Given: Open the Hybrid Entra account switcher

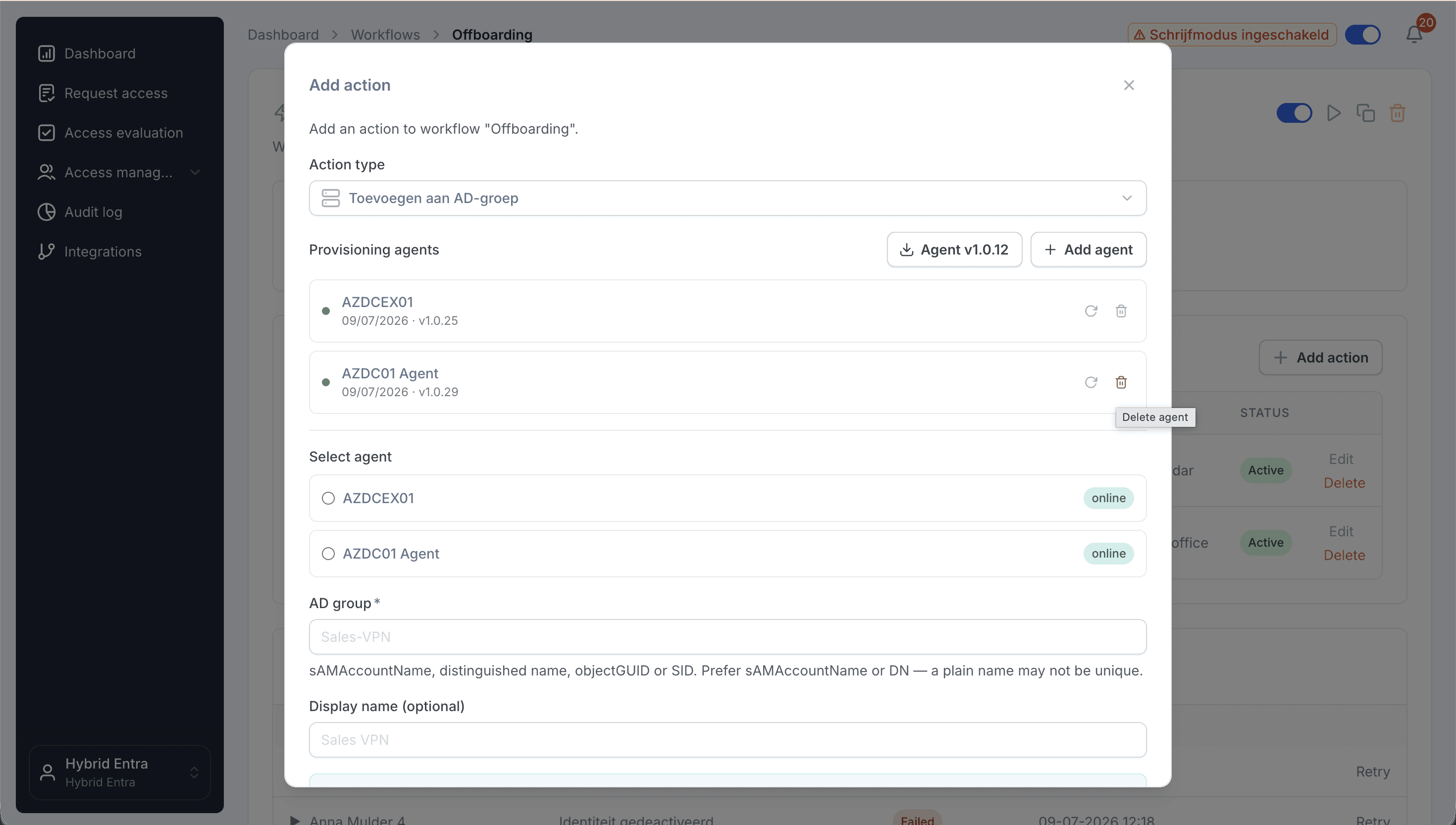Looking at the screenshot, I should [119, 773].
